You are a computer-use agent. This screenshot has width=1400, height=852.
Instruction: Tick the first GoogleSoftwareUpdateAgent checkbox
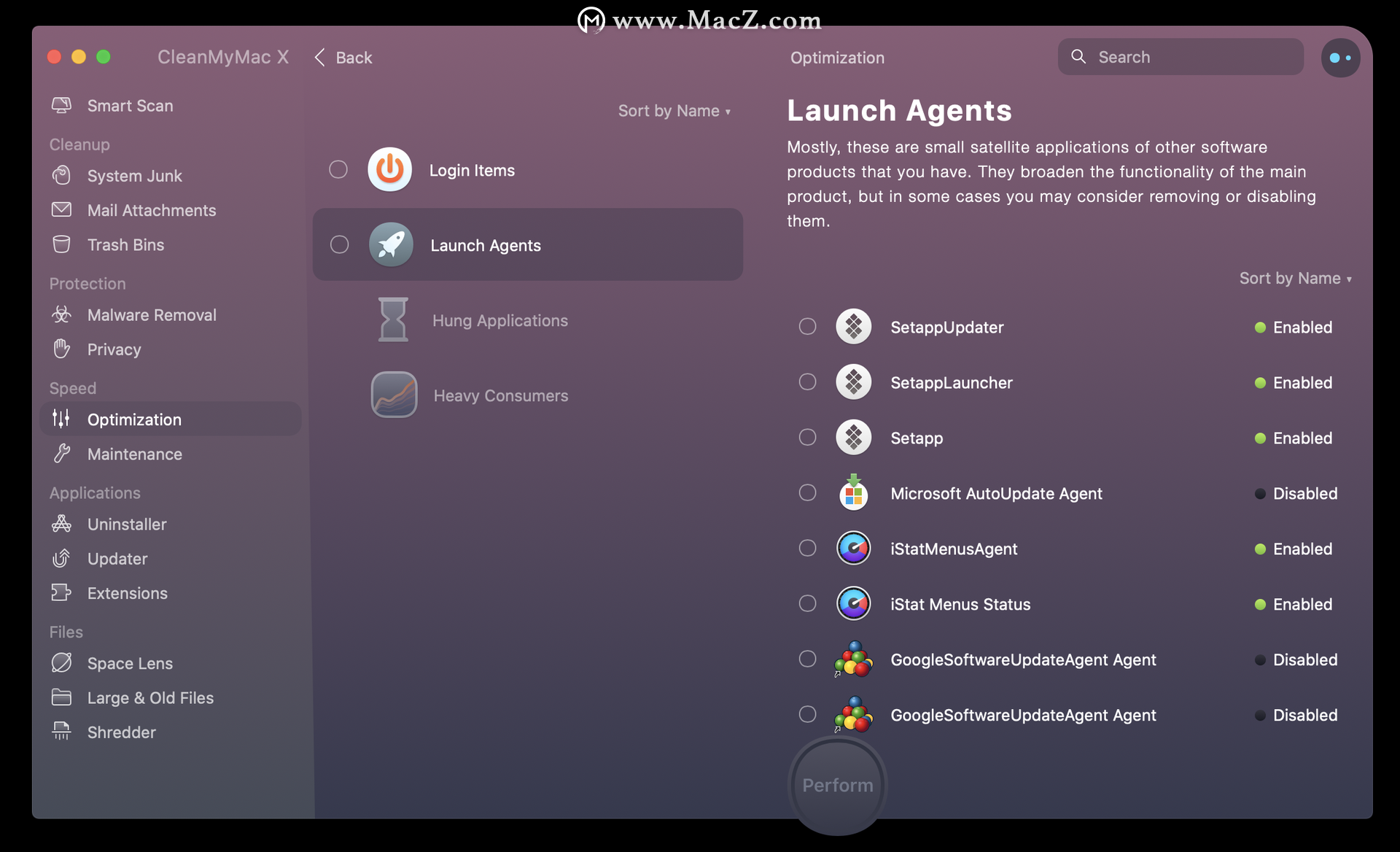807,659
